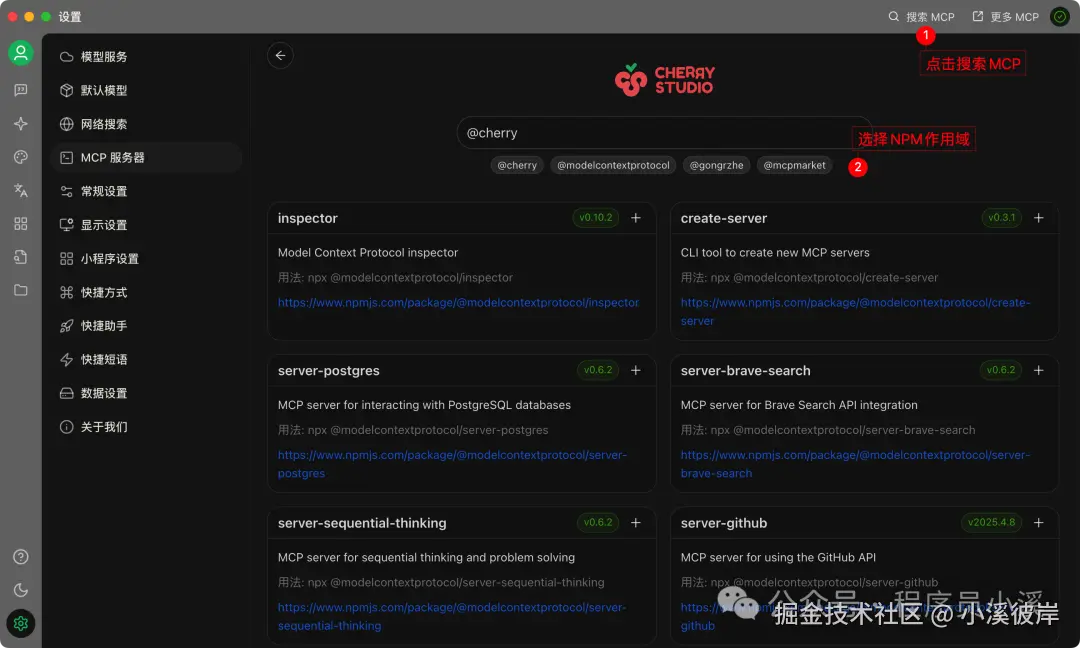Open the create-server npmjs package link
This screenshot has width=1080, height=648.
point(855,311)
